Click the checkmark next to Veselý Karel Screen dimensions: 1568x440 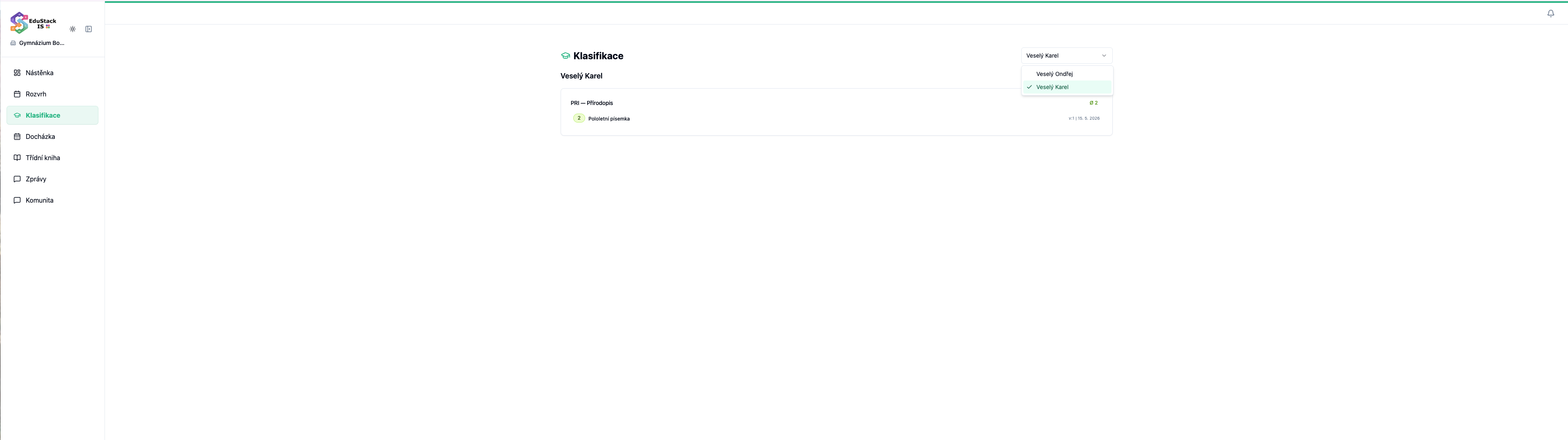coord(1029,87)
